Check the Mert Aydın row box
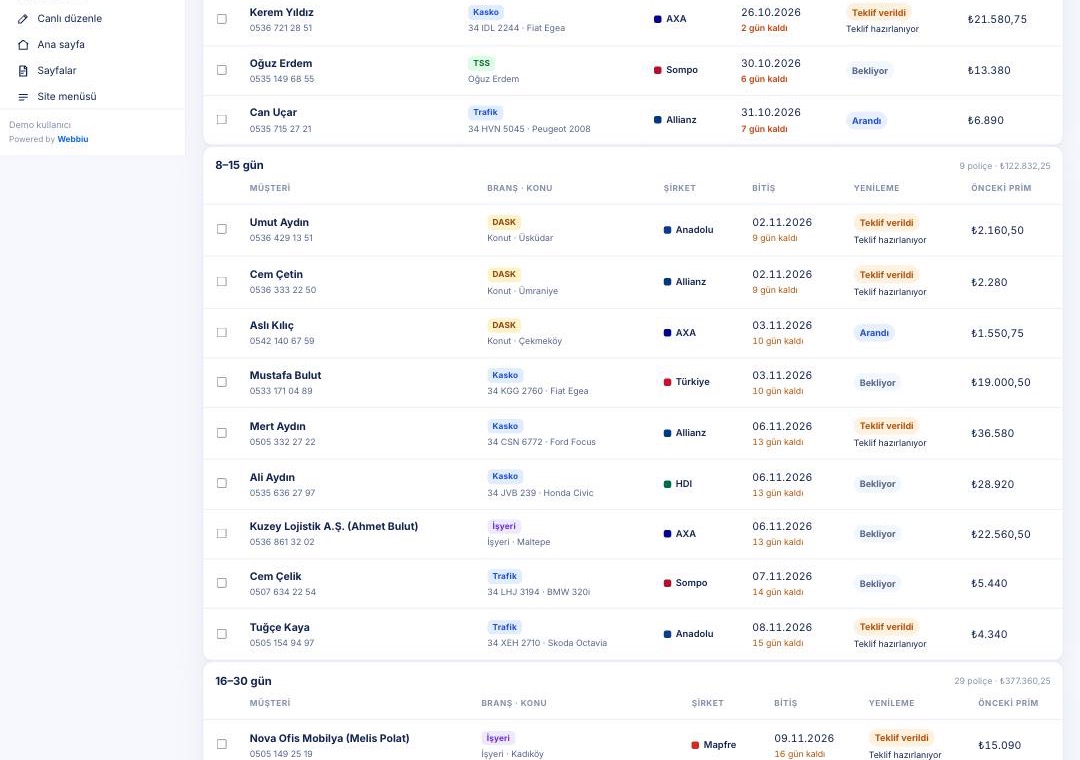Image resolution: width=1080 pixels, height=760 pixels. coord(222,433)
